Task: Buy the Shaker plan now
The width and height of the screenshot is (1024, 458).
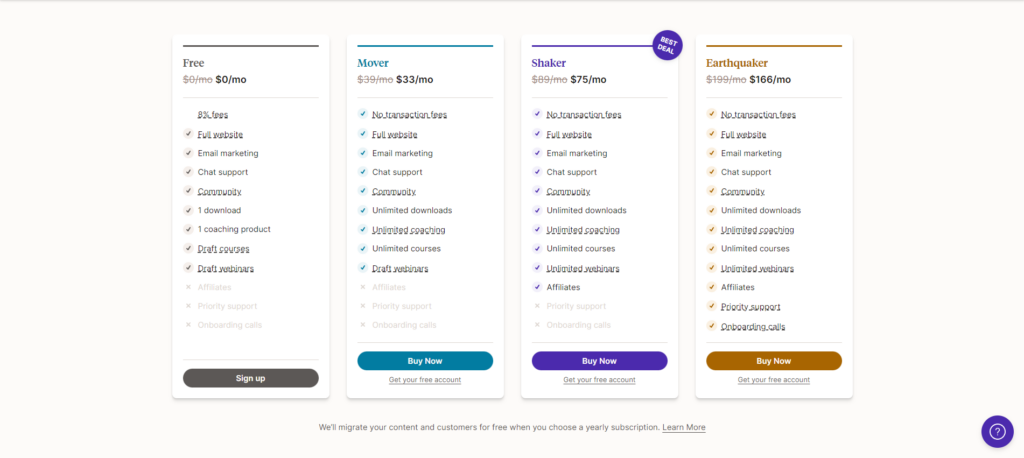Action: [x=600, y=361]
